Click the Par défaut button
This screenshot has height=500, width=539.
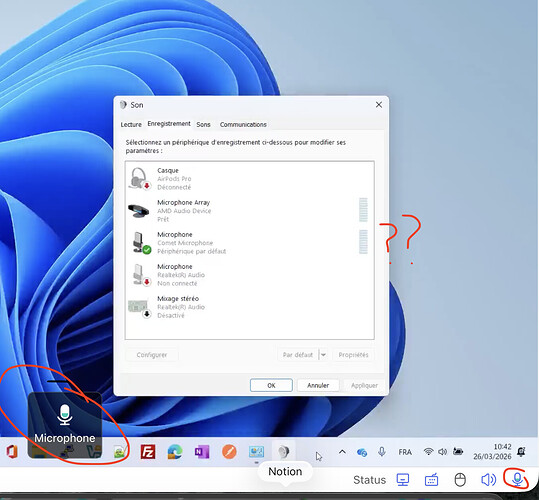click(x=298, y=355)
